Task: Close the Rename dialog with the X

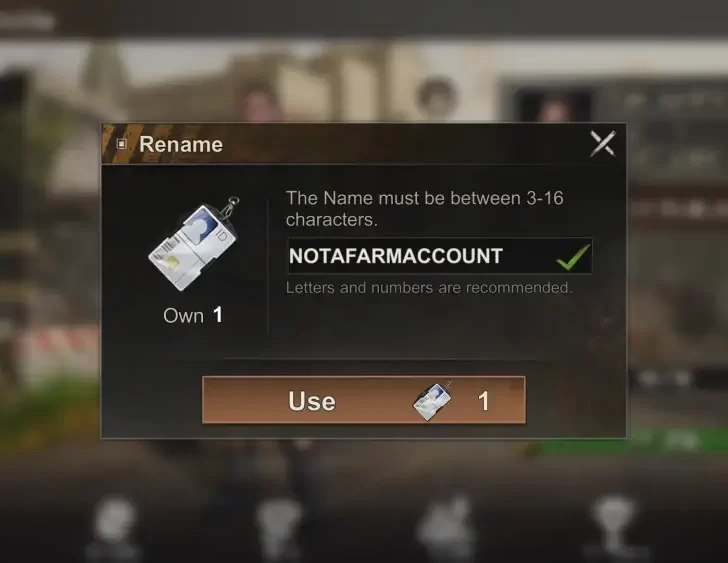Action: (602, 143)
